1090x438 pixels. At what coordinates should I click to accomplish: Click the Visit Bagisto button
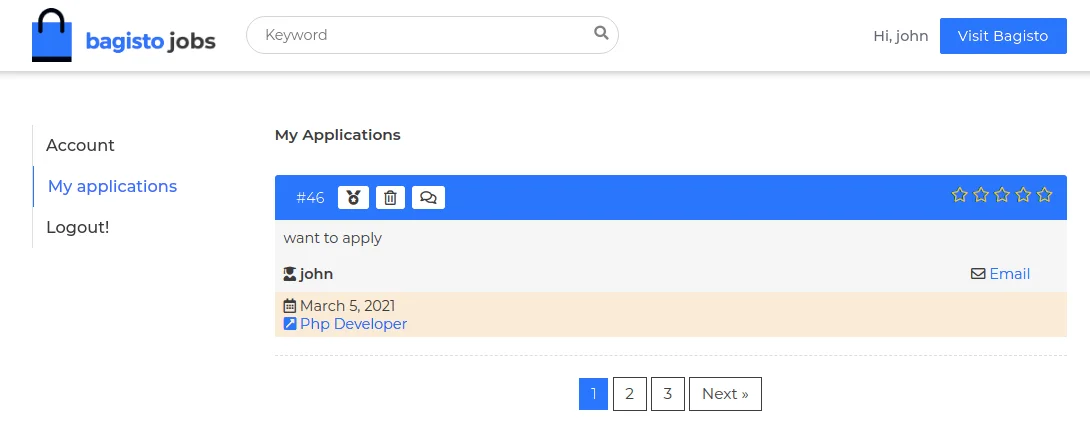[x=1003, y=36]
